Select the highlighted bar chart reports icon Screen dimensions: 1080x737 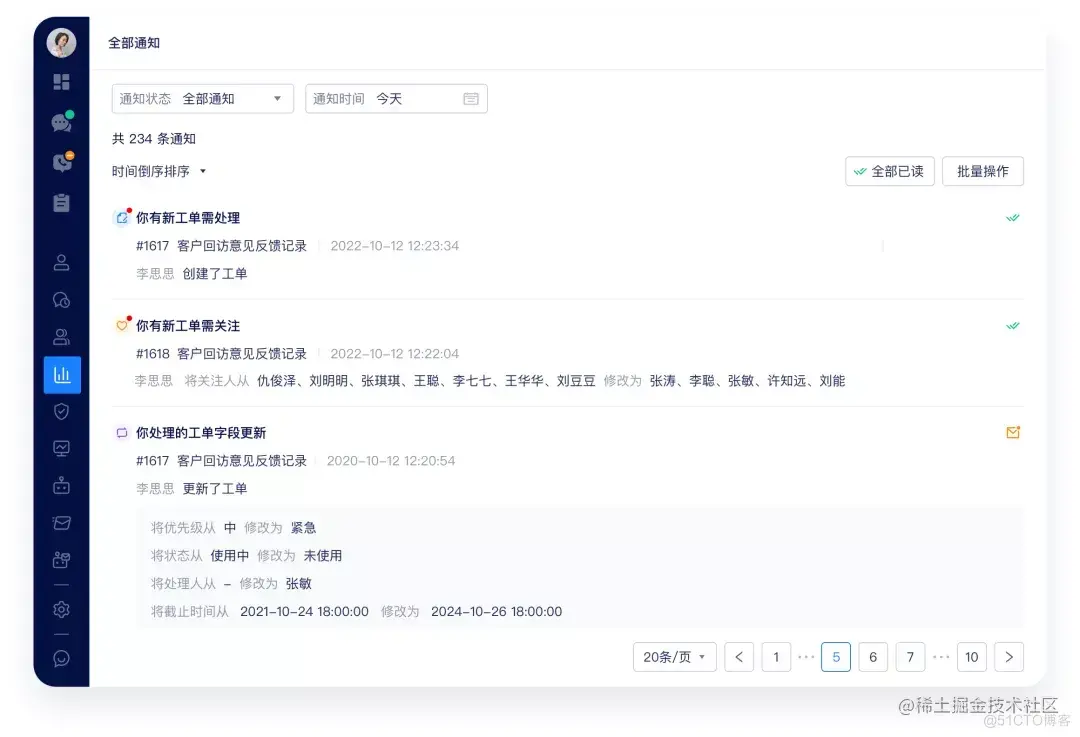pyautogui.click(x=62, y=375)
